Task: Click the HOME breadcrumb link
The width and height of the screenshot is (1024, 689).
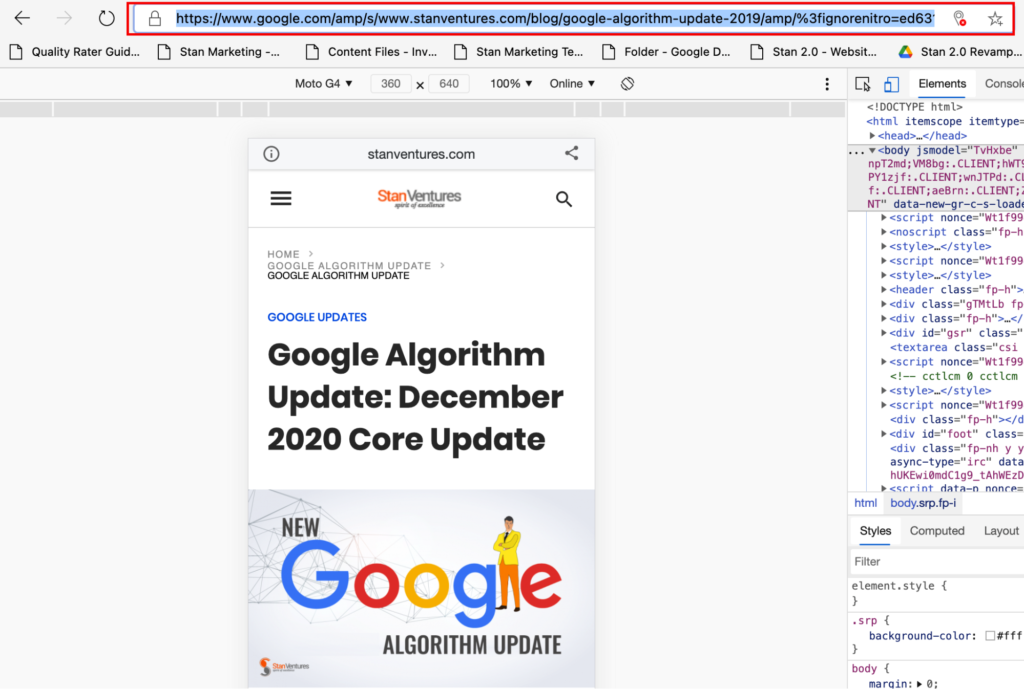Action: pyautogui.click(x=283, y=254)
